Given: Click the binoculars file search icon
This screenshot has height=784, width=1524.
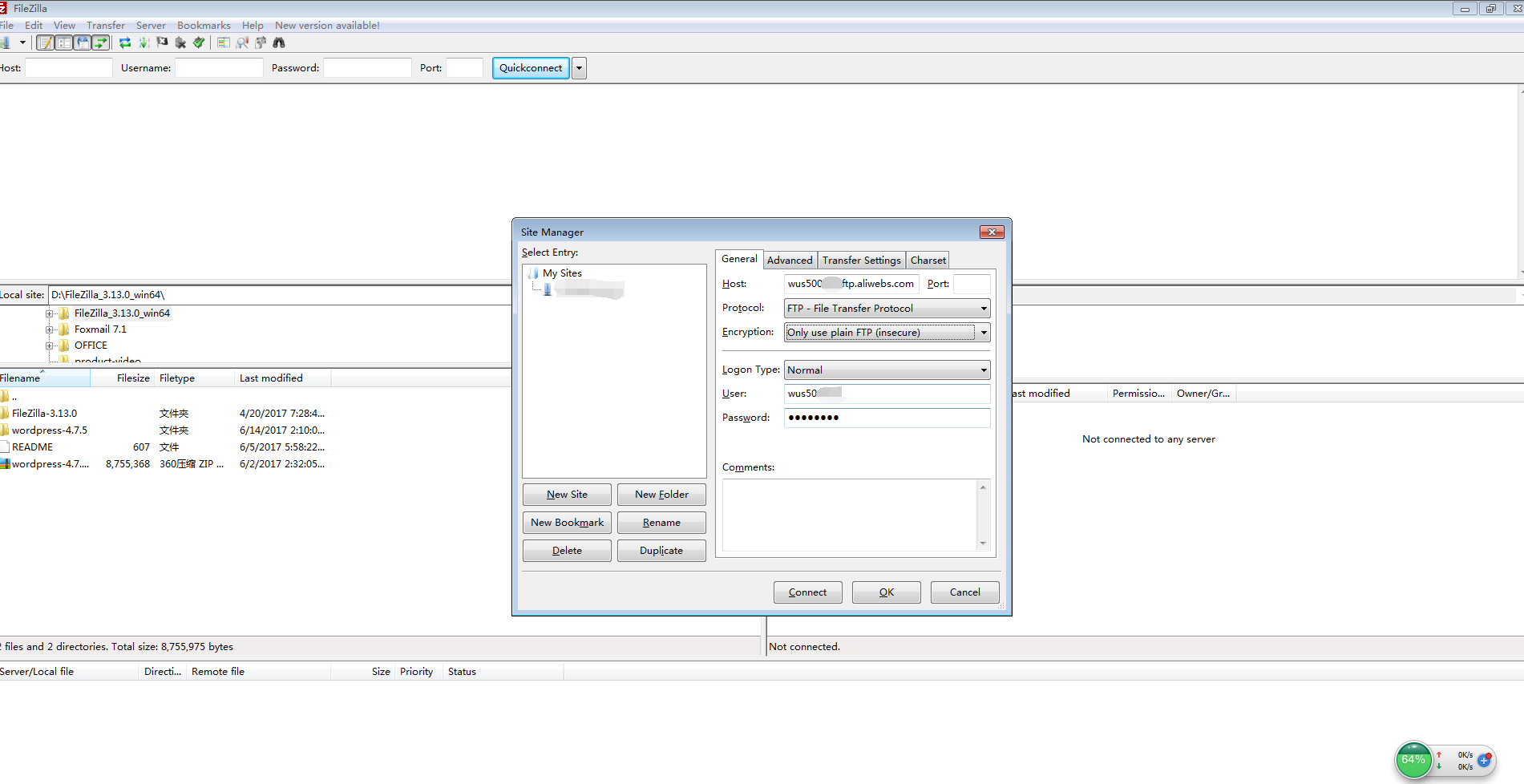Looking at the screenshot, I should [x=279, y=42].
